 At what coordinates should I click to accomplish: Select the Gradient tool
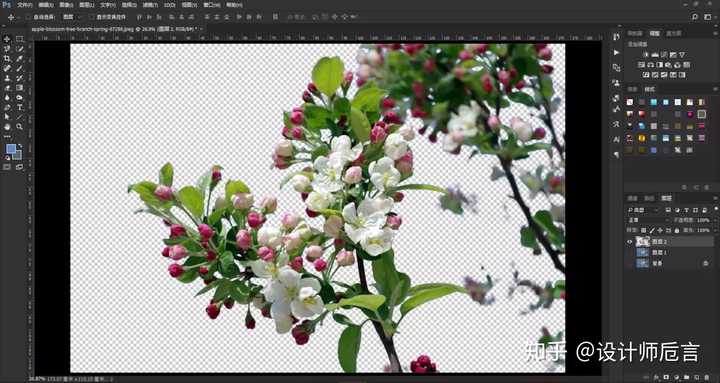coord(20,87)
